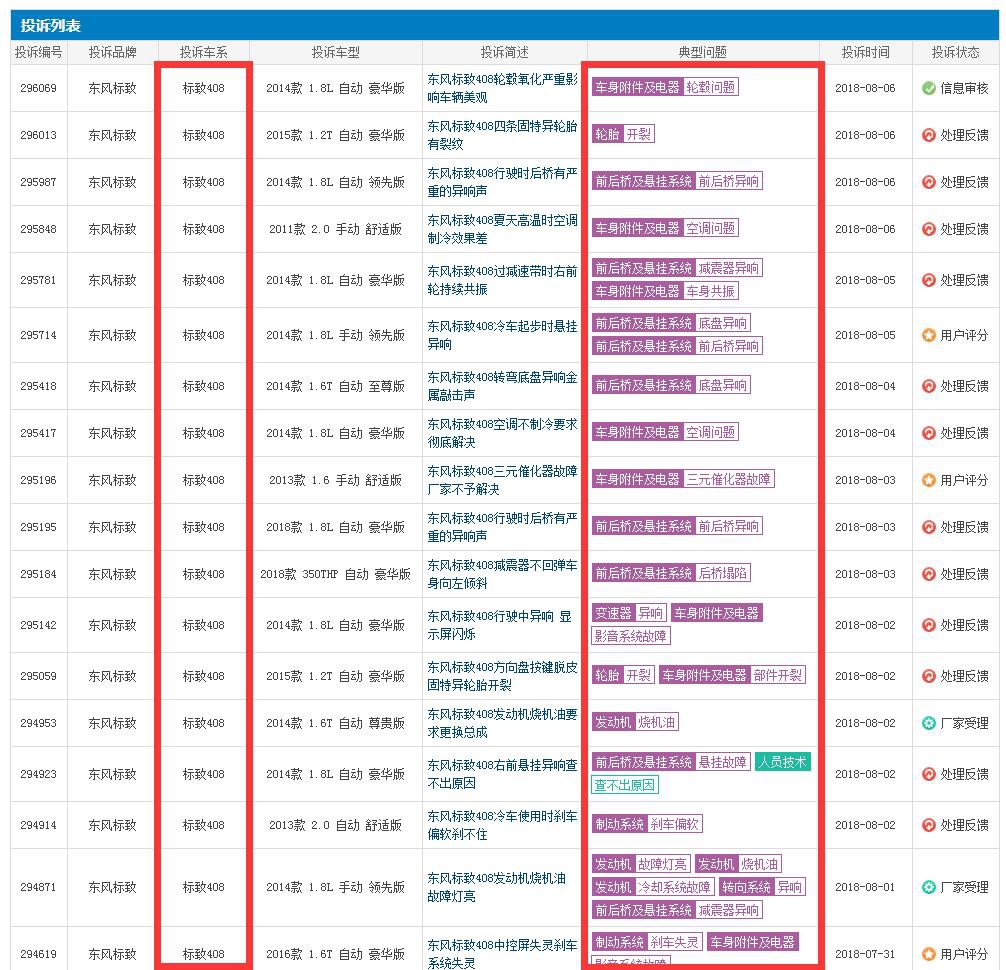Click the 冷却系统故障 tag
1006x970 pixels.
click(x=674, y=887)
